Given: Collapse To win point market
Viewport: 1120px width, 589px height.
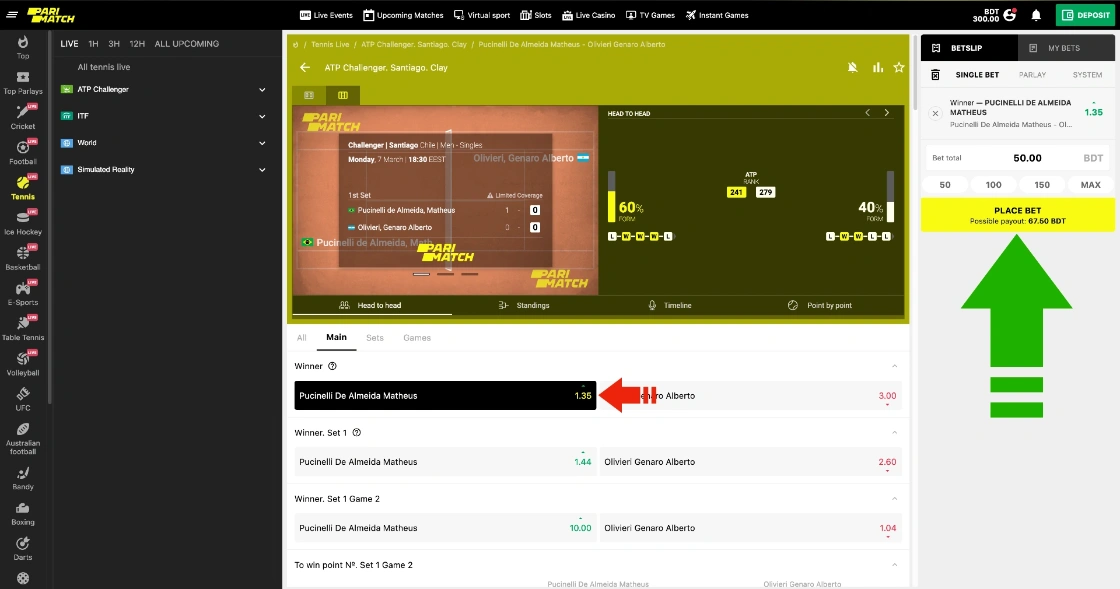Looking at the screenshot, I should tap(894, 565).
